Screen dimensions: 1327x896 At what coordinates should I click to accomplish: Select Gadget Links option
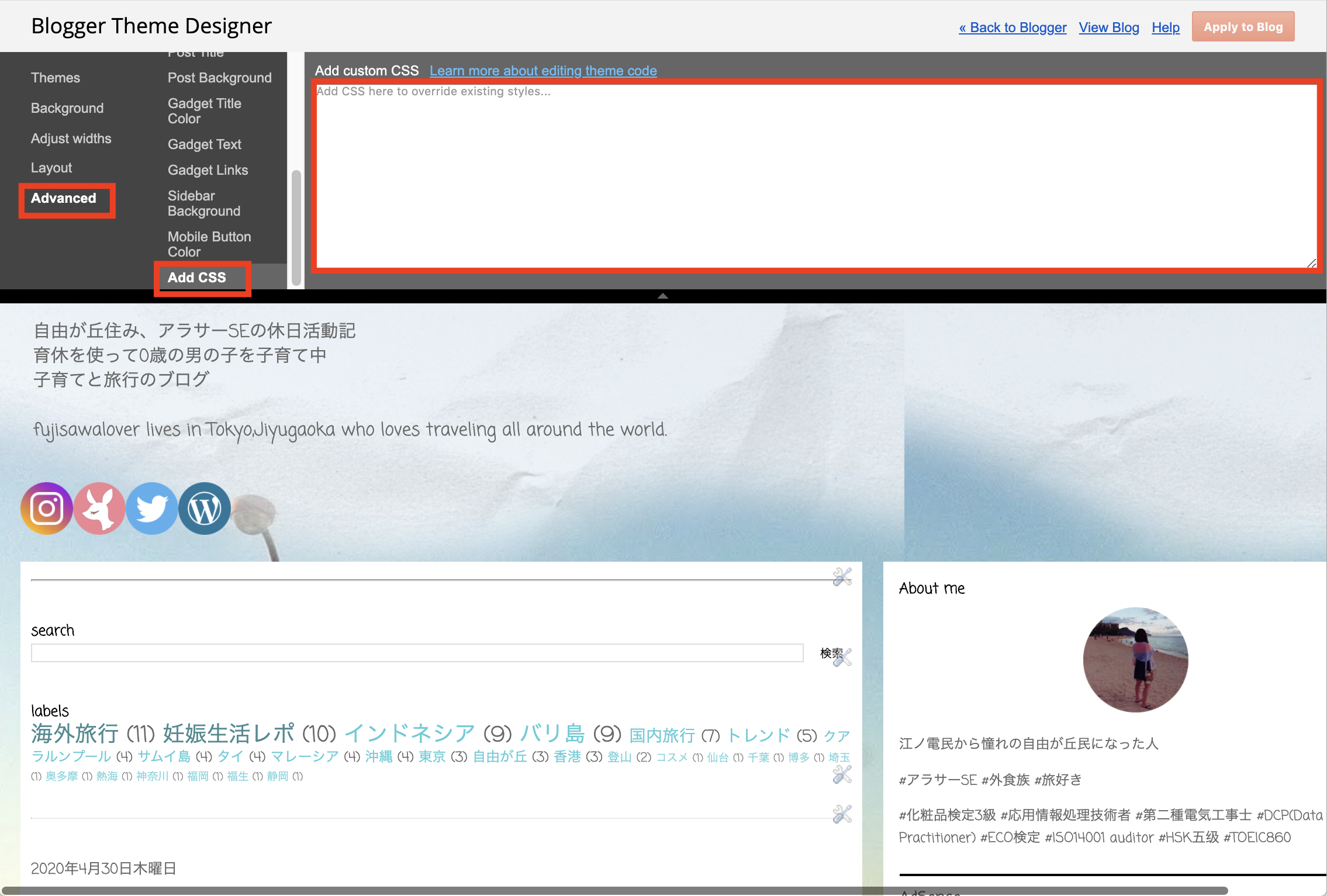(x=208, y=170)
